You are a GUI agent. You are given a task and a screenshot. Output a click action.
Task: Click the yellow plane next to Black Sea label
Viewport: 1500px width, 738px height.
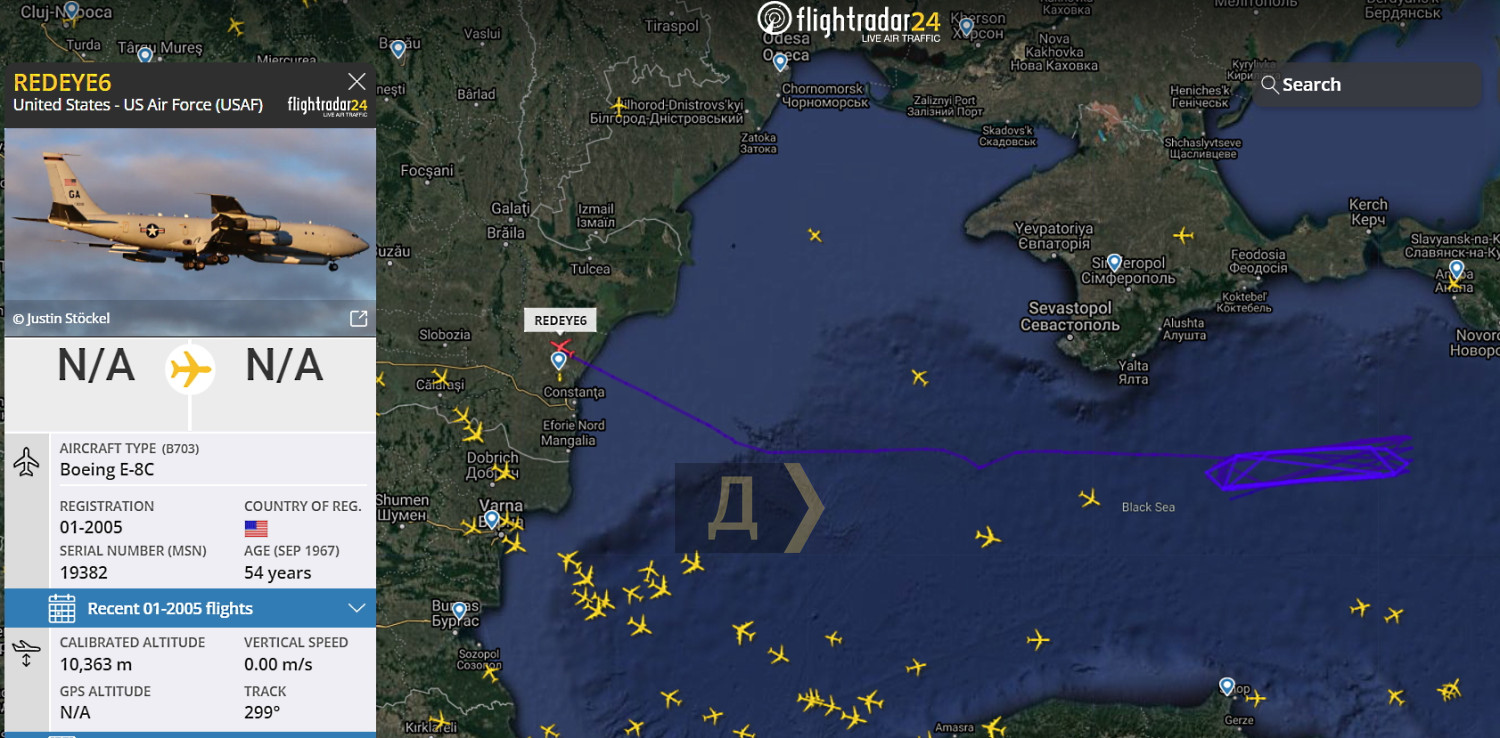pyautogui.click(x=1090, y=497)
